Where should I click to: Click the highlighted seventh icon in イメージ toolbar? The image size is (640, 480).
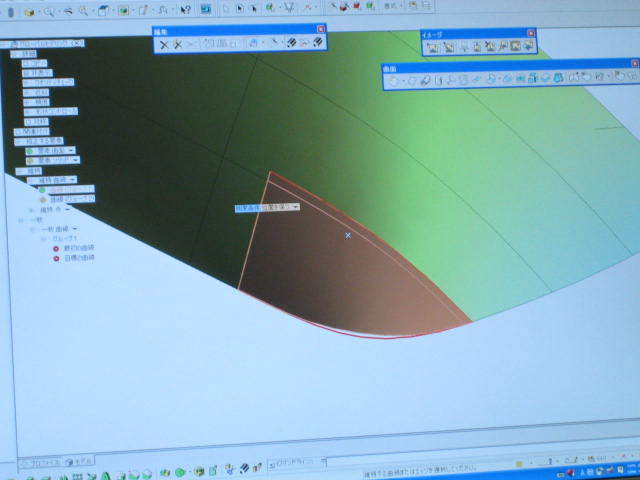click(515, 46)
